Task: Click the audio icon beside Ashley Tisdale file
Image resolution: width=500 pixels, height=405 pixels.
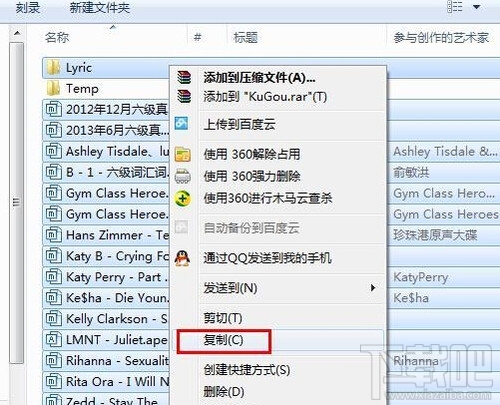Action: coord(54,151)
